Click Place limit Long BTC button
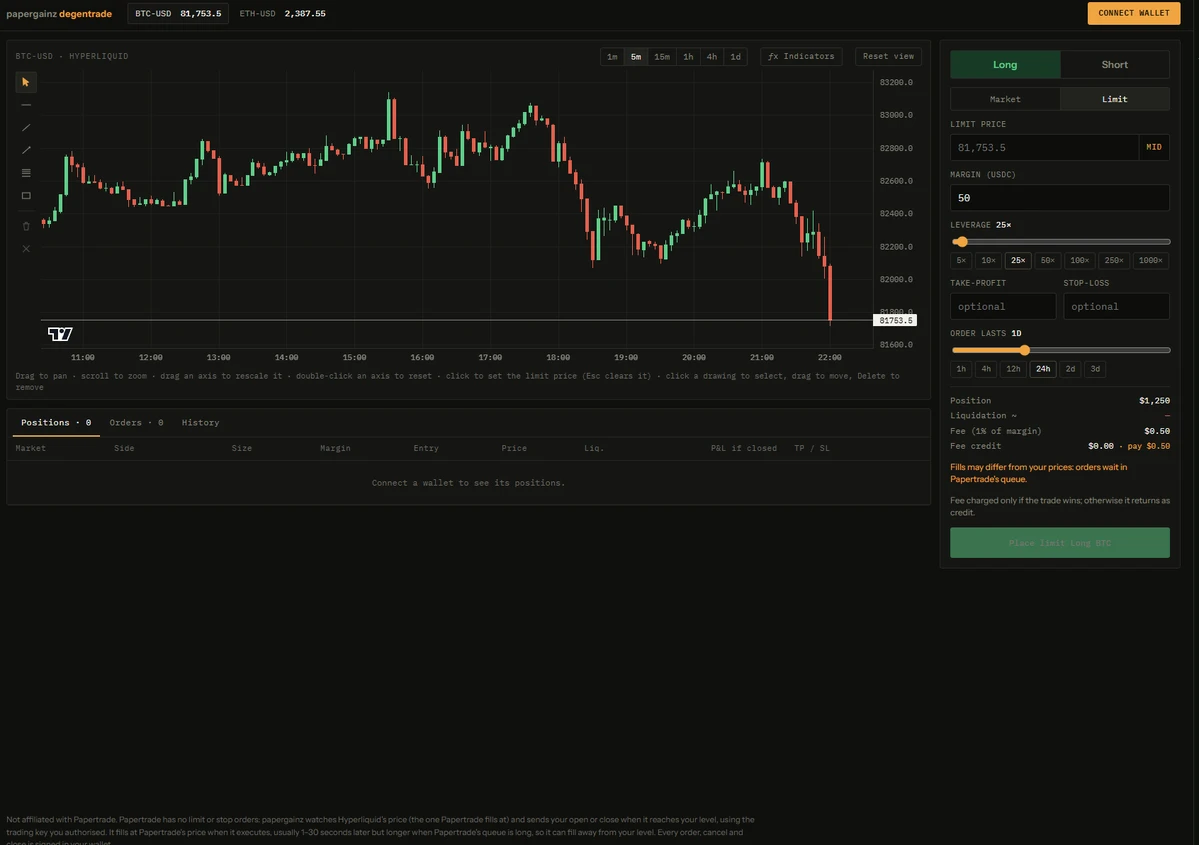Screen dimensions: 1199x845 [1060, 543]
